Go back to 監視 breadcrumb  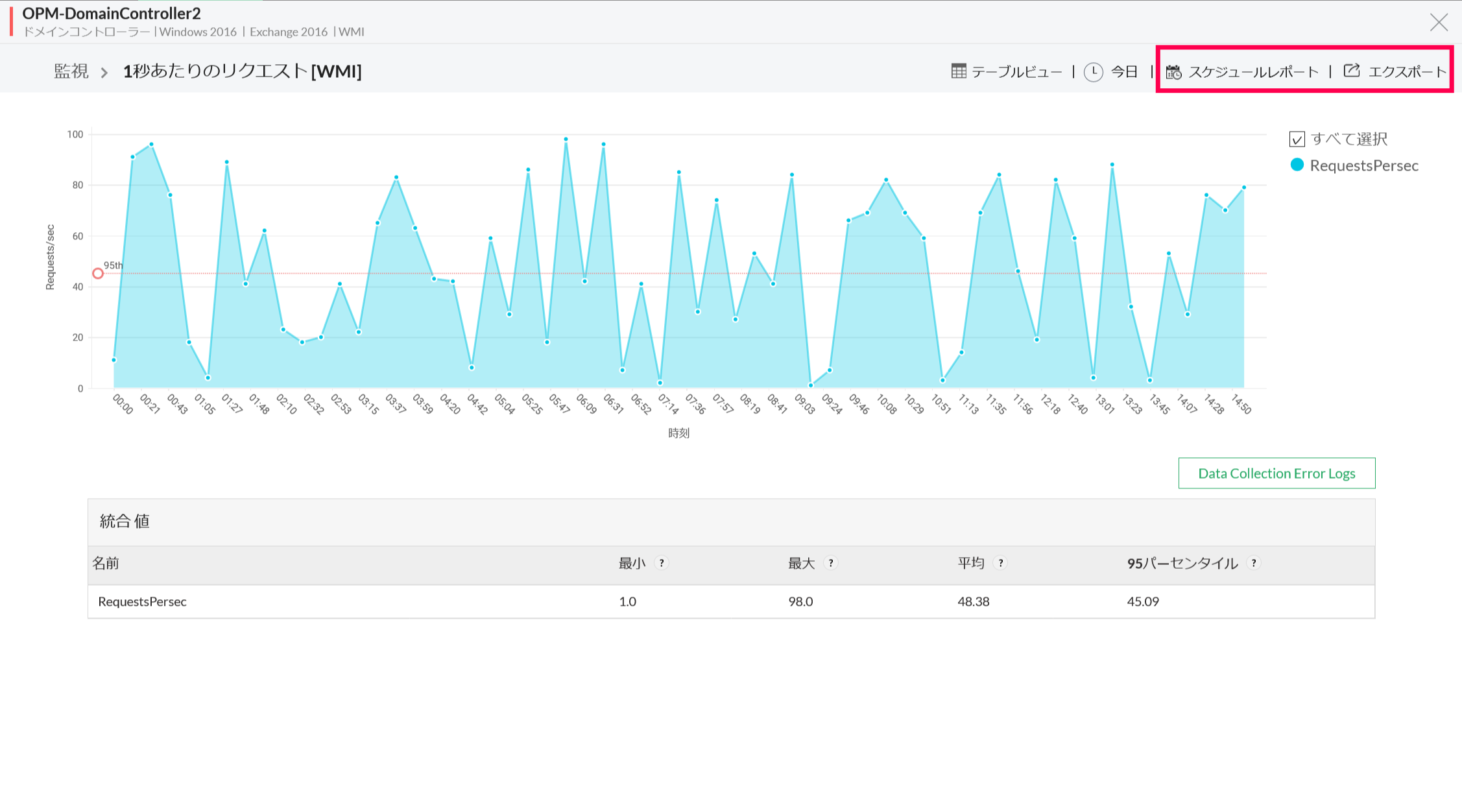[71, 71]
